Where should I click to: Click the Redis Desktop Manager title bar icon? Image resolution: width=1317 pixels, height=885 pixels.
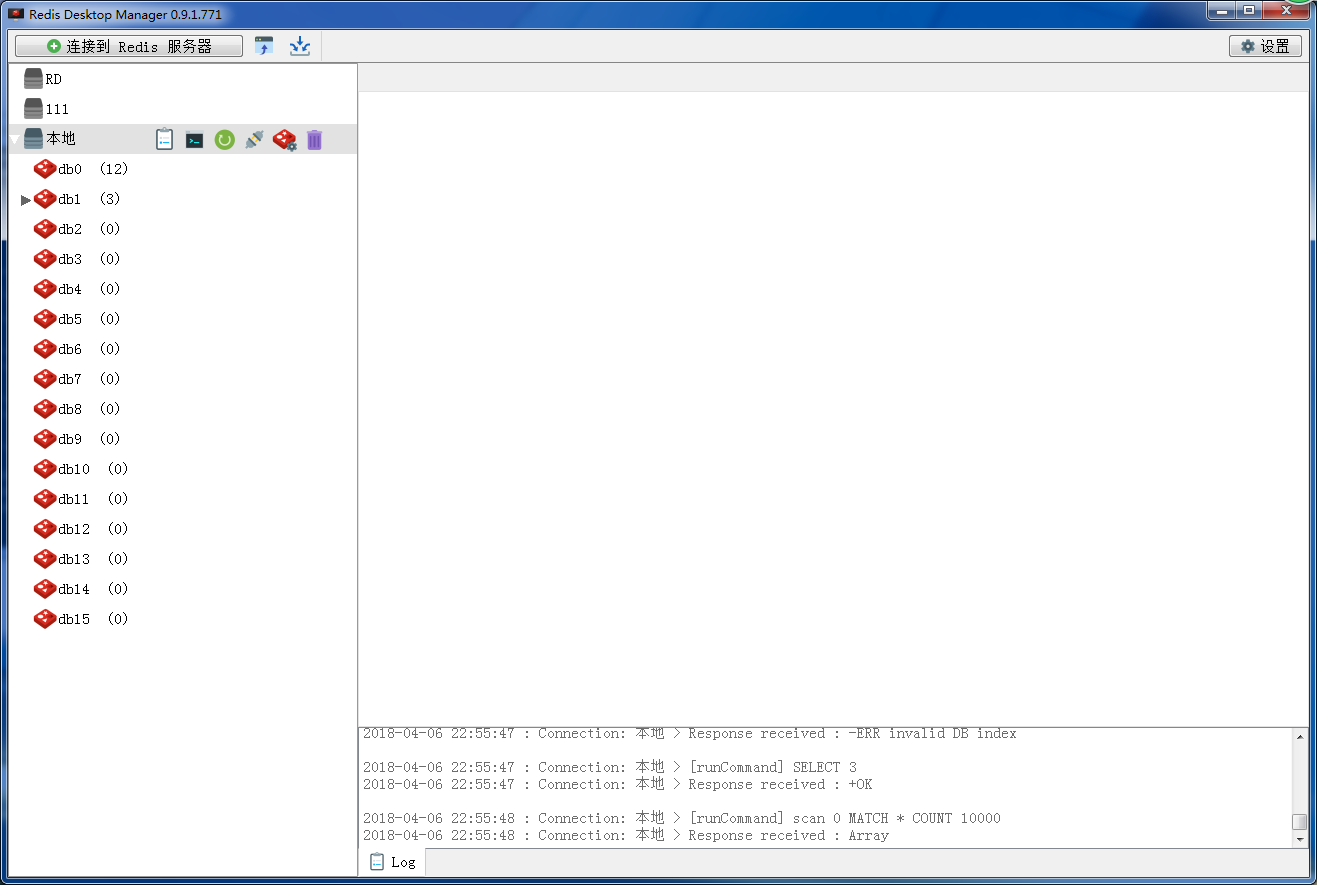point(16,14)
